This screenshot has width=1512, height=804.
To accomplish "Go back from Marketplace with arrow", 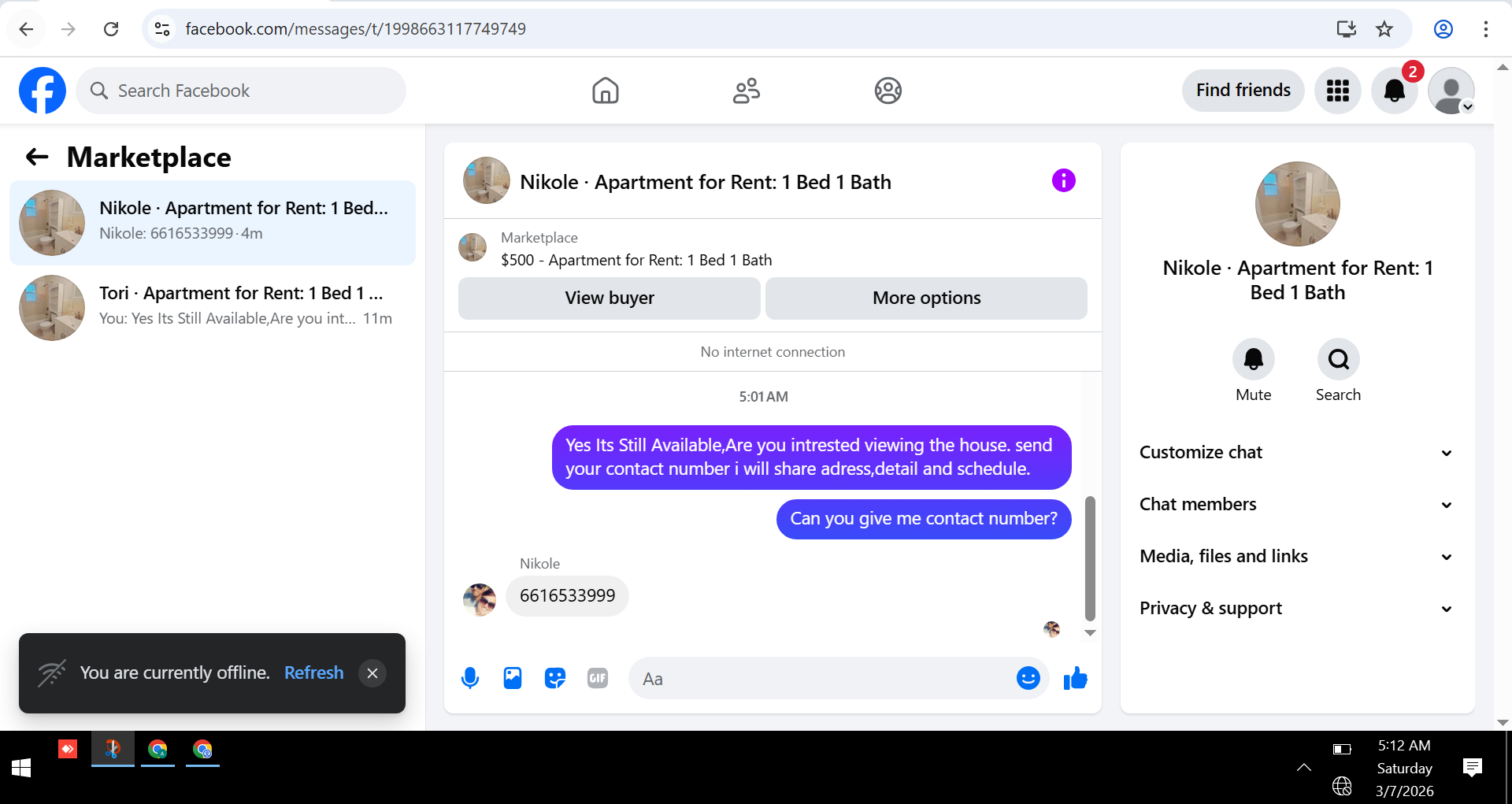I will tap(37, 157).
